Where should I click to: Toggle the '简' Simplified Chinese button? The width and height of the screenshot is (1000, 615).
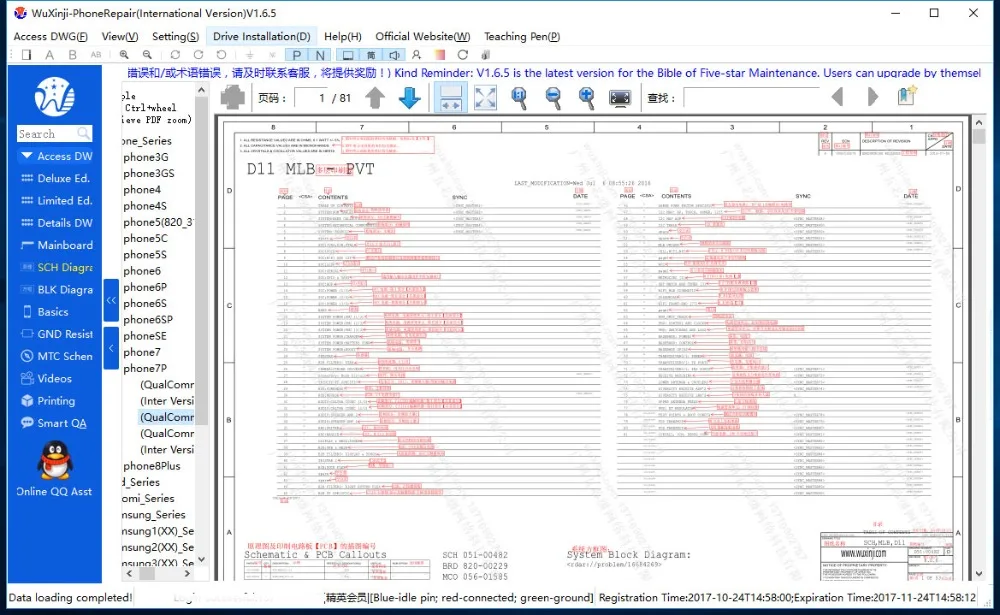point(371,55)
